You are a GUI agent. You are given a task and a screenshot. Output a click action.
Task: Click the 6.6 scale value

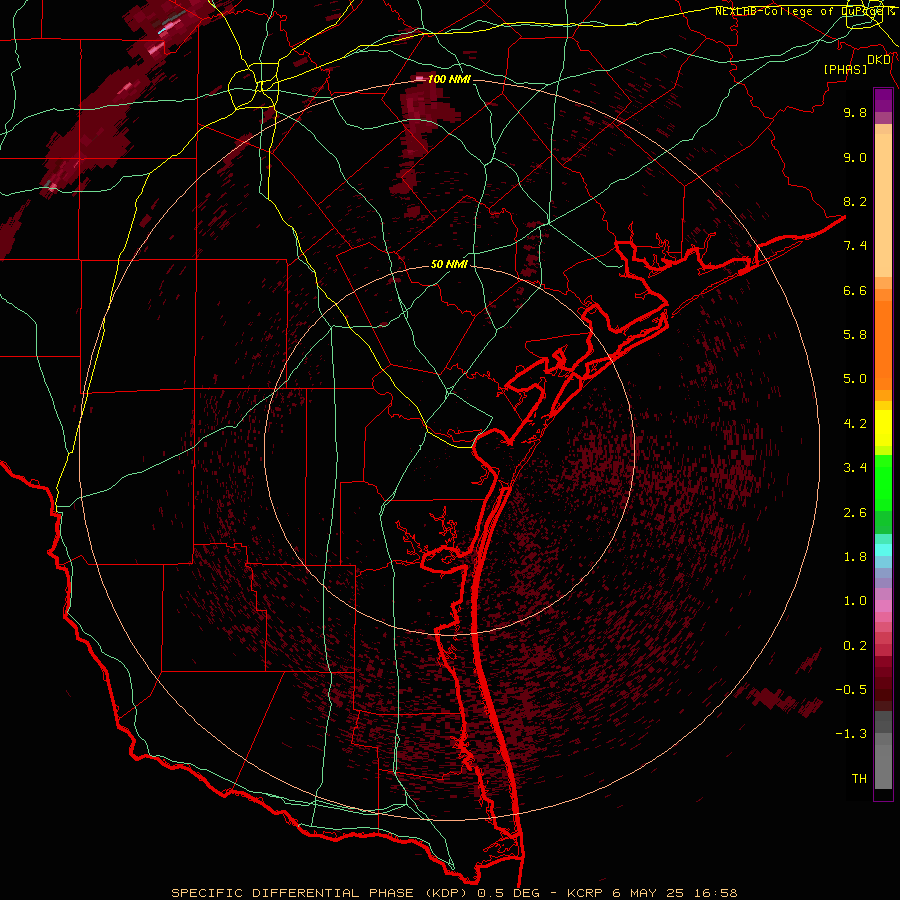855,290
